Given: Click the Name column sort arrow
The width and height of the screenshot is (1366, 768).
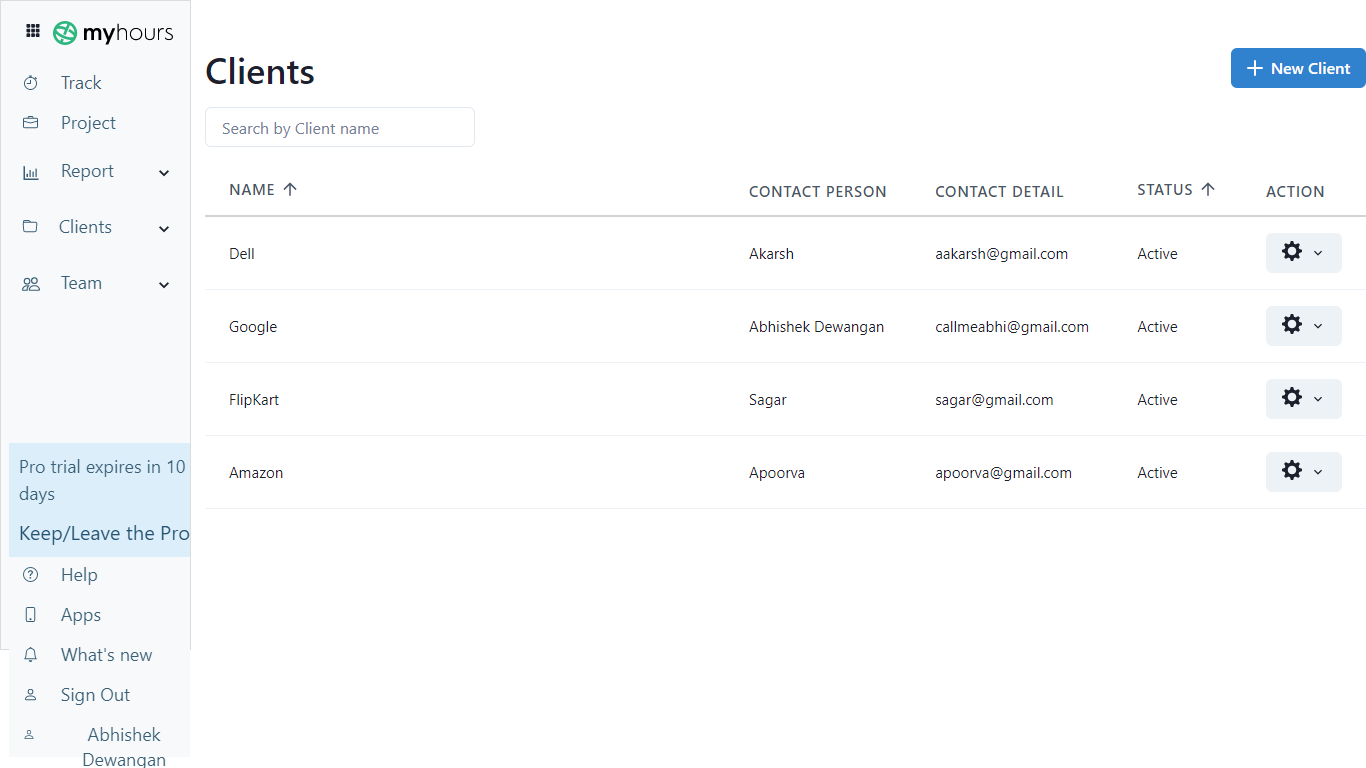Looking at the screenshot, I should 290,189.
